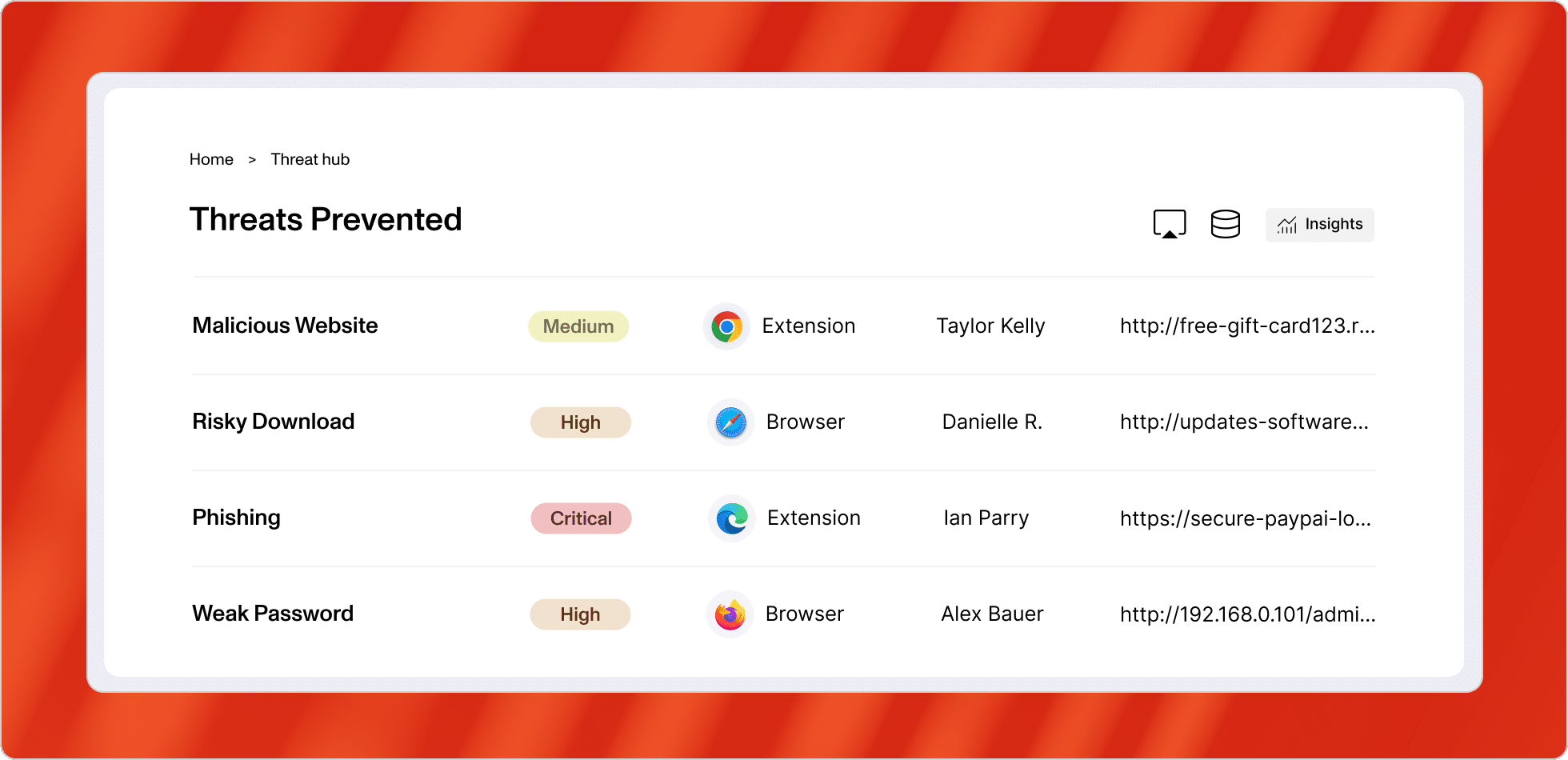The image size is (1568, 760).
Task: Open the Risky Download threat
Action: click(x=273, y=422)
